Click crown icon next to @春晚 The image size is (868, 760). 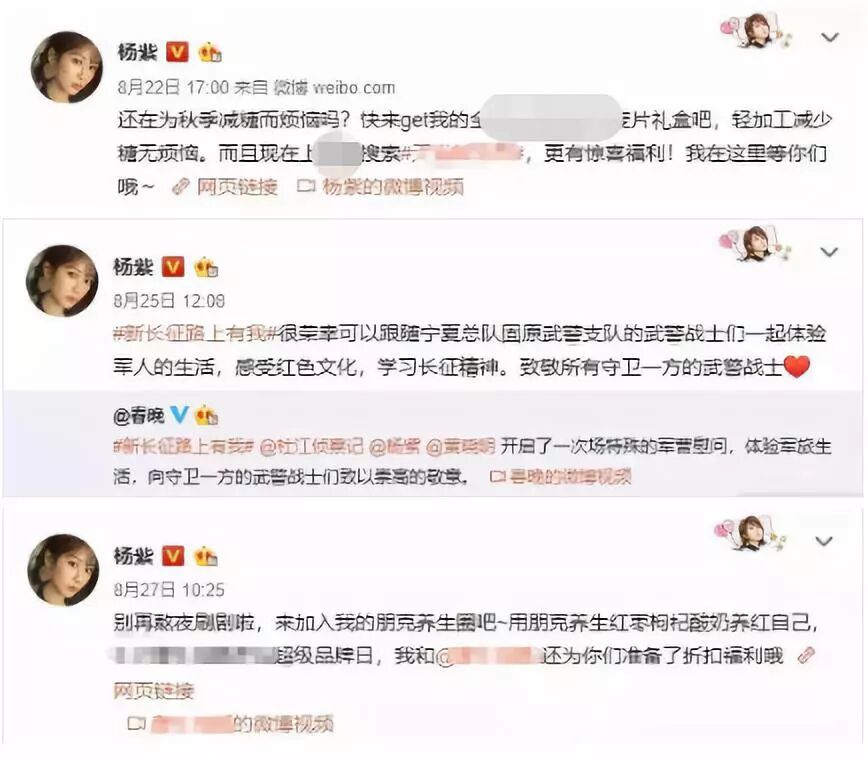pyautogui.click(x=206, y=415)
